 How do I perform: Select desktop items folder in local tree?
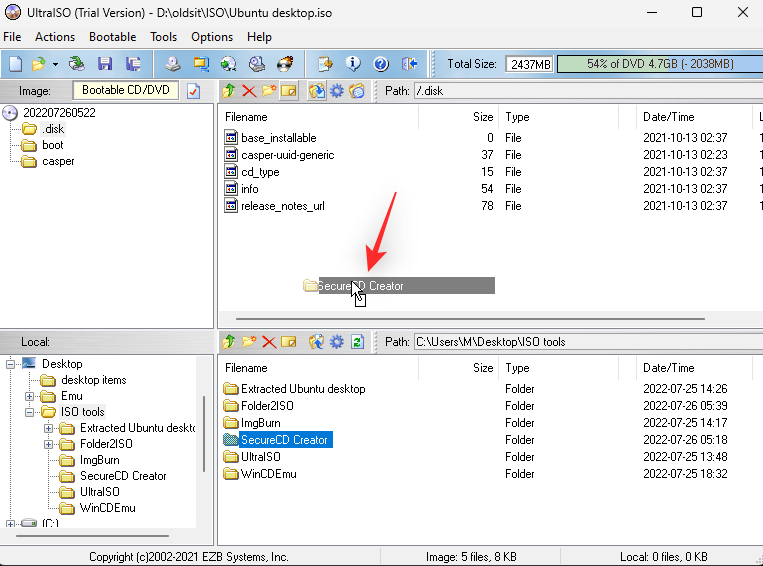point(94,380)
